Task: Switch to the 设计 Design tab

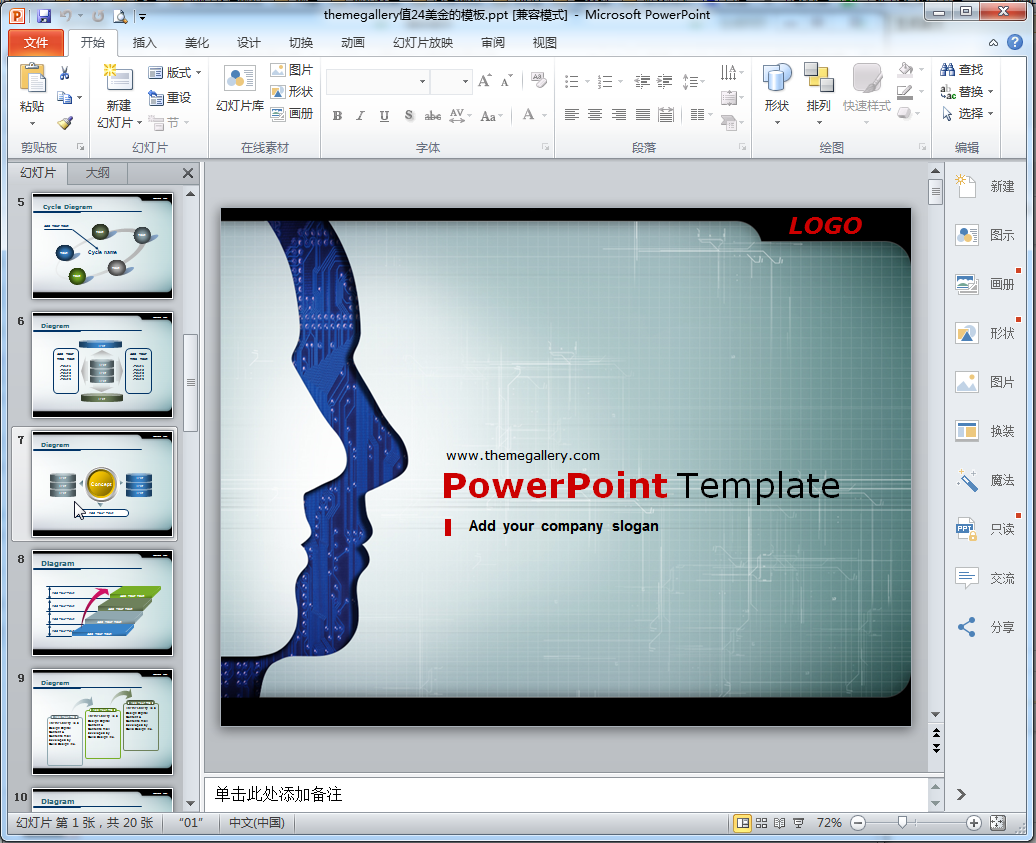Action: [248, 42]
